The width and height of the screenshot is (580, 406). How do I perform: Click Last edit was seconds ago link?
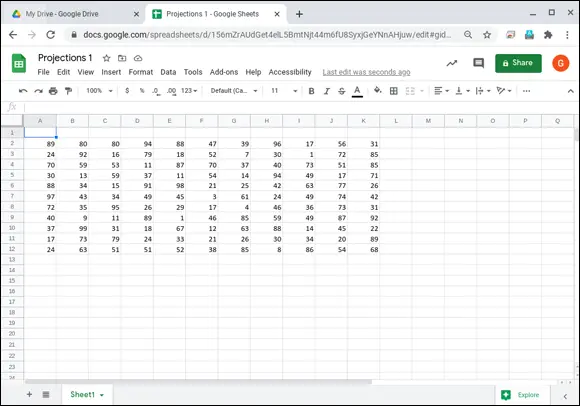(366, 72)
